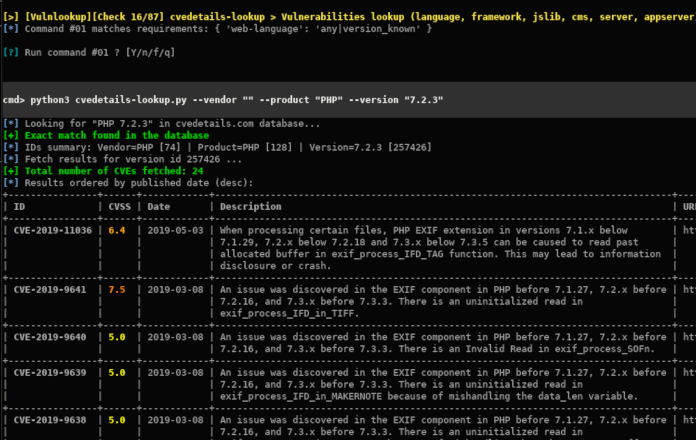Click the CVE-2019-9641 identifier
696x440 pixels.
[x=50, y=289]
